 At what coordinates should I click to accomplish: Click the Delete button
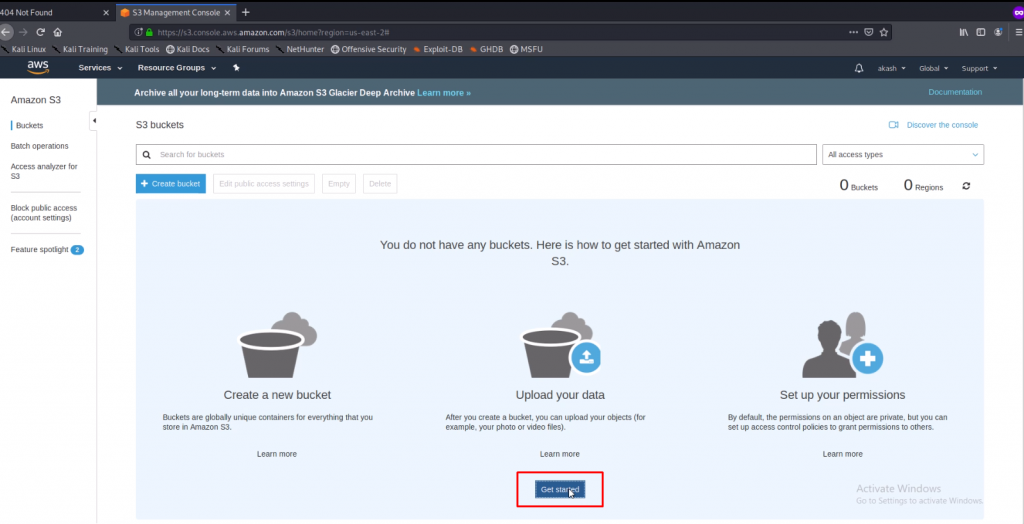pos(380,184)
